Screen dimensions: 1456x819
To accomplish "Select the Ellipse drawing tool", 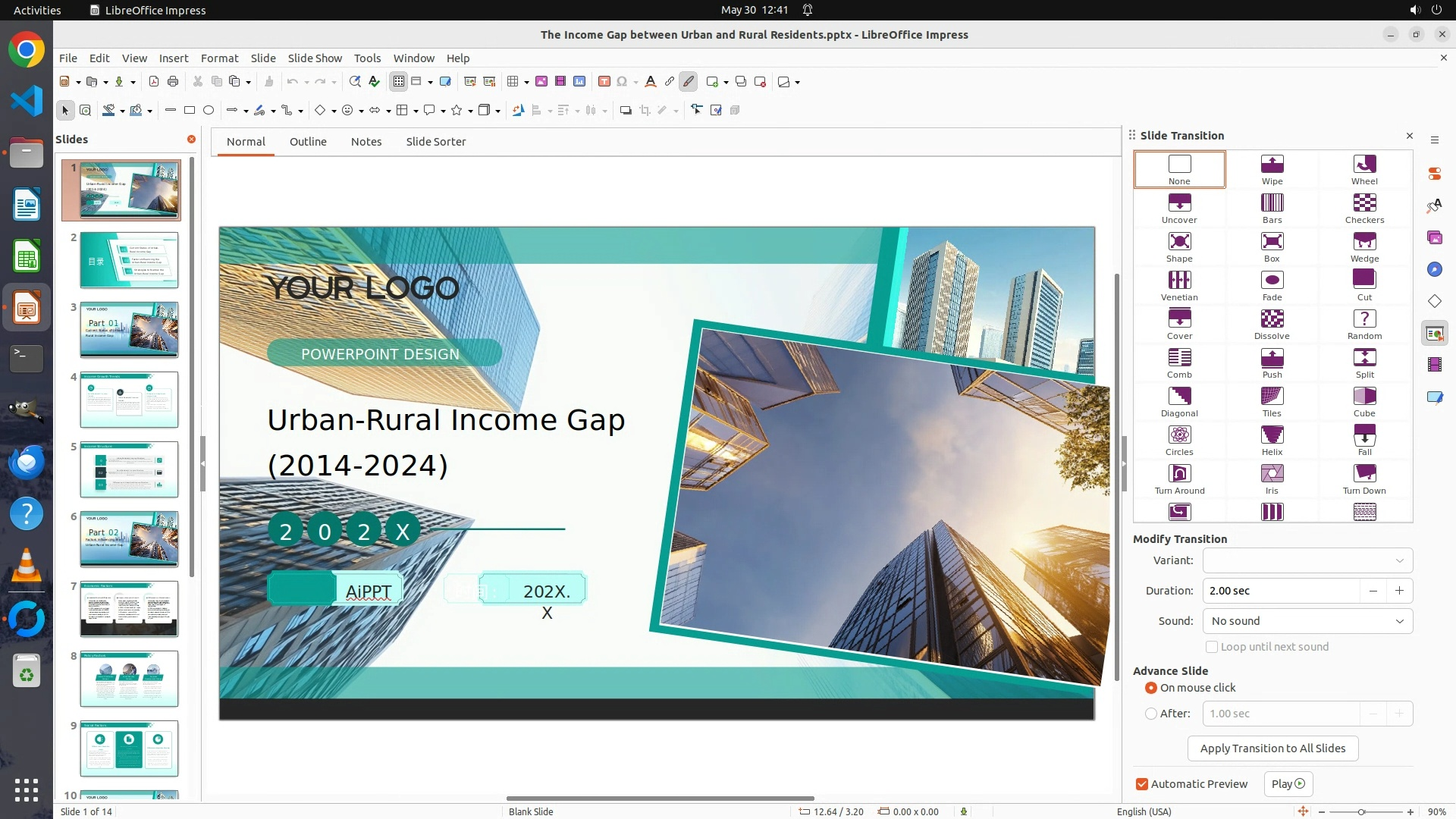I will pyautogui.click(x=209, y=111).
